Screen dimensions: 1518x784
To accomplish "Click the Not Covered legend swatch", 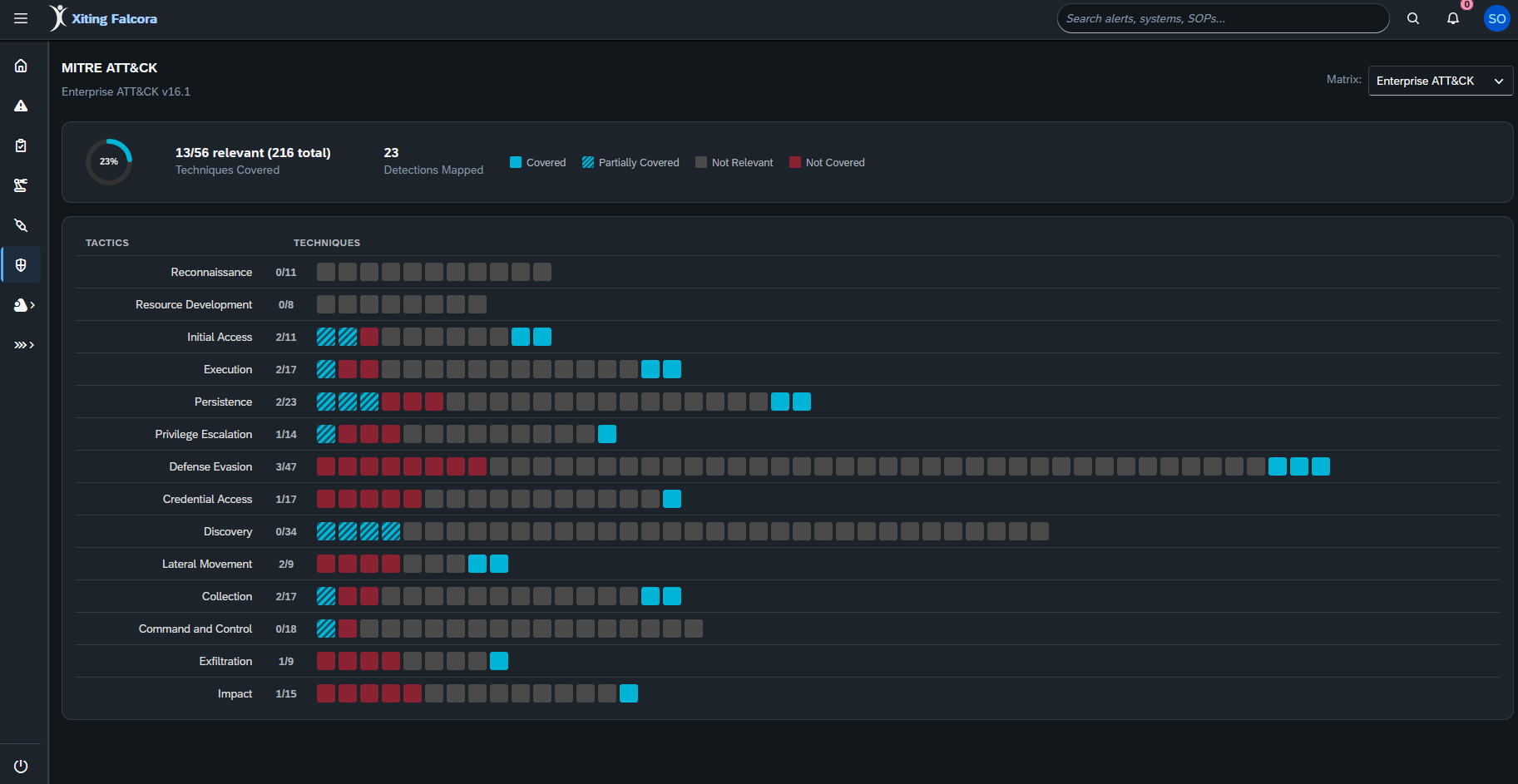I will point(795,162).
